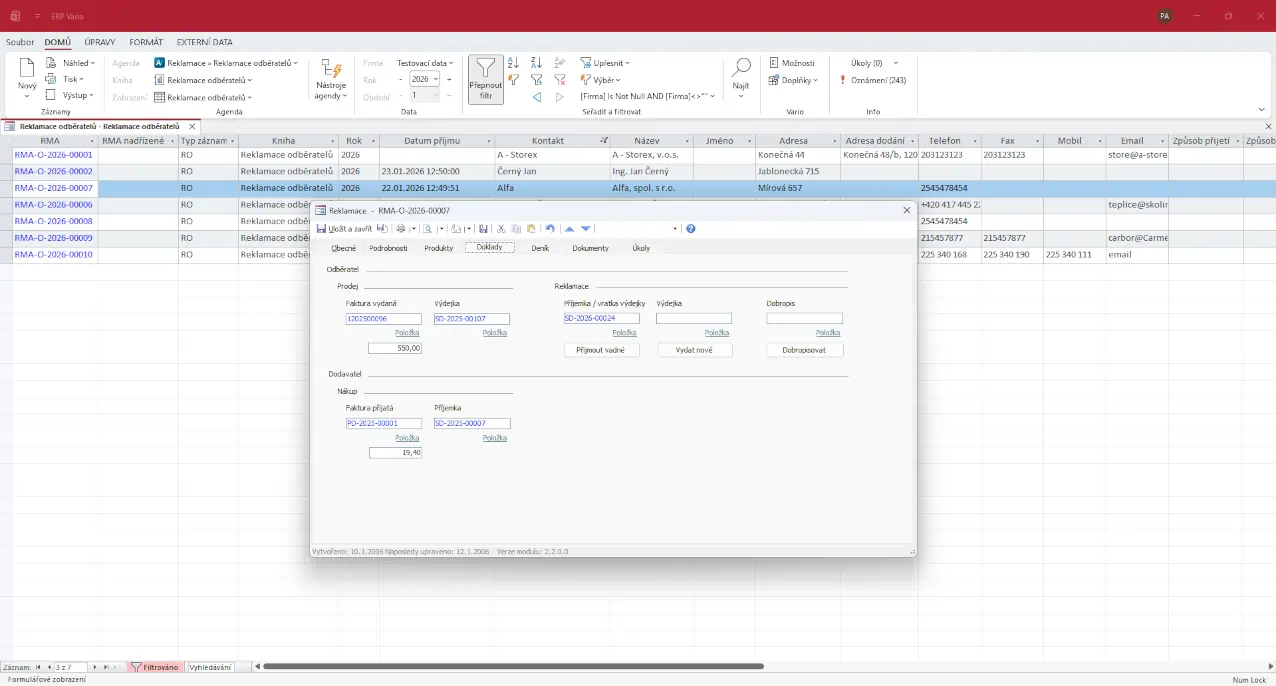
Task: Click the cut scissors icon in dialog
Action: pos(501,229)
